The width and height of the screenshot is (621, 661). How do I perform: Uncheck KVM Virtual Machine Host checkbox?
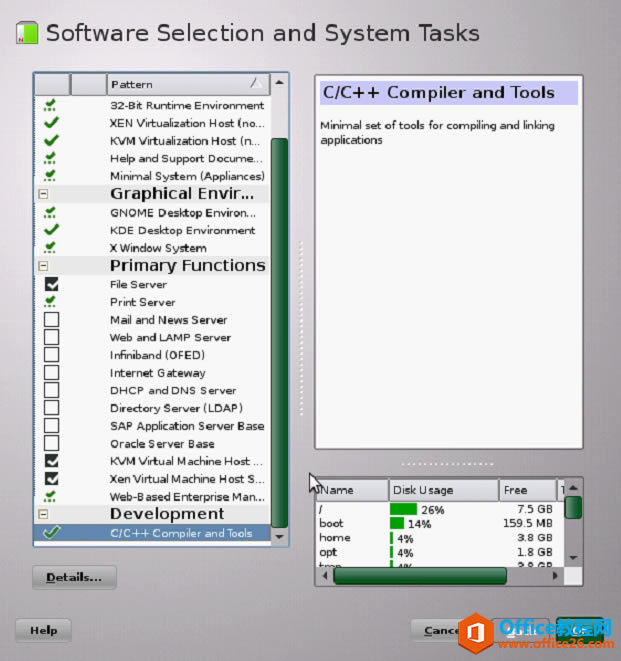[51, 461]
